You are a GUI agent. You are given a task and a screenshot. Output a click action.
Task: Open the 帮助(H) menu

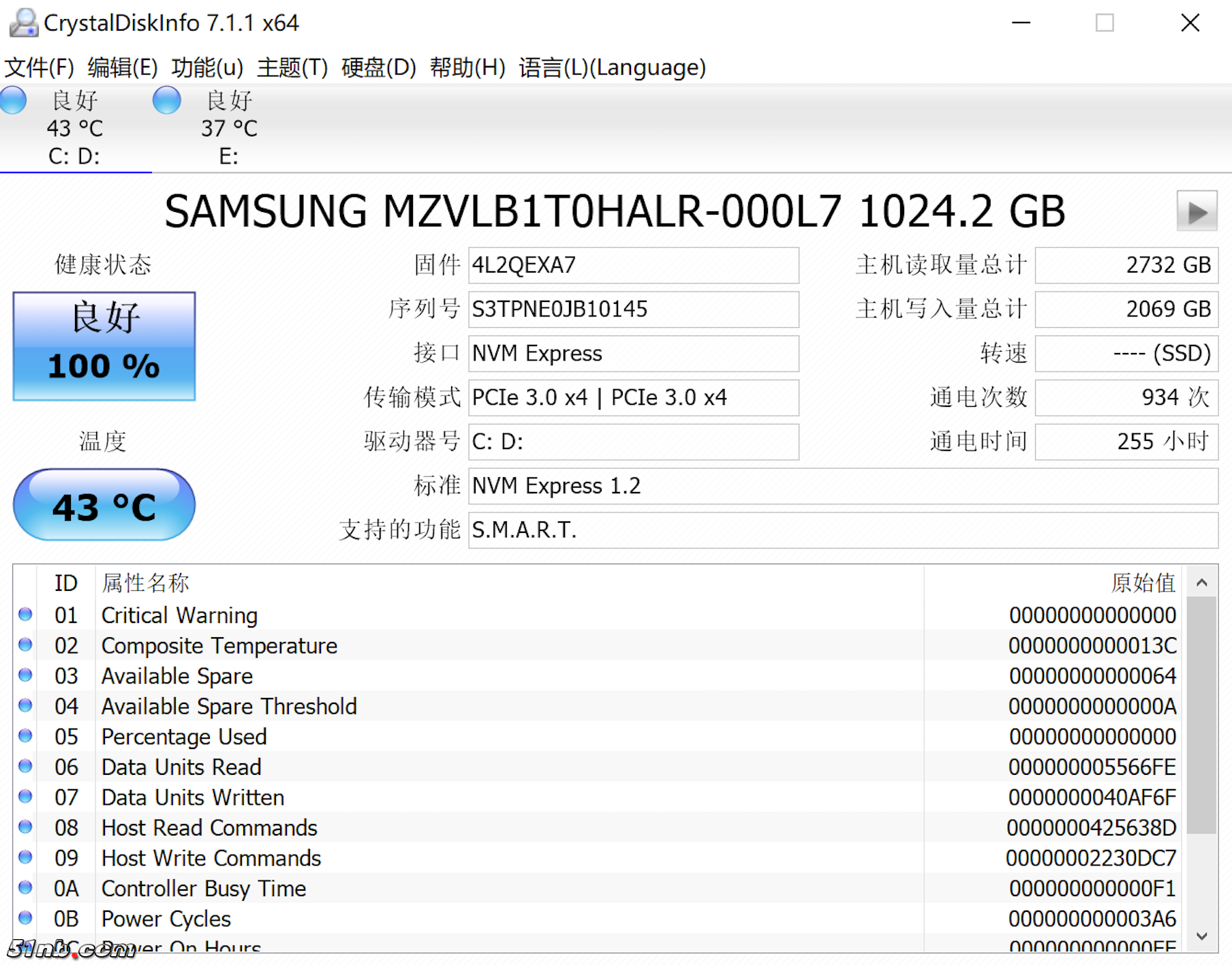coord(467,67)
